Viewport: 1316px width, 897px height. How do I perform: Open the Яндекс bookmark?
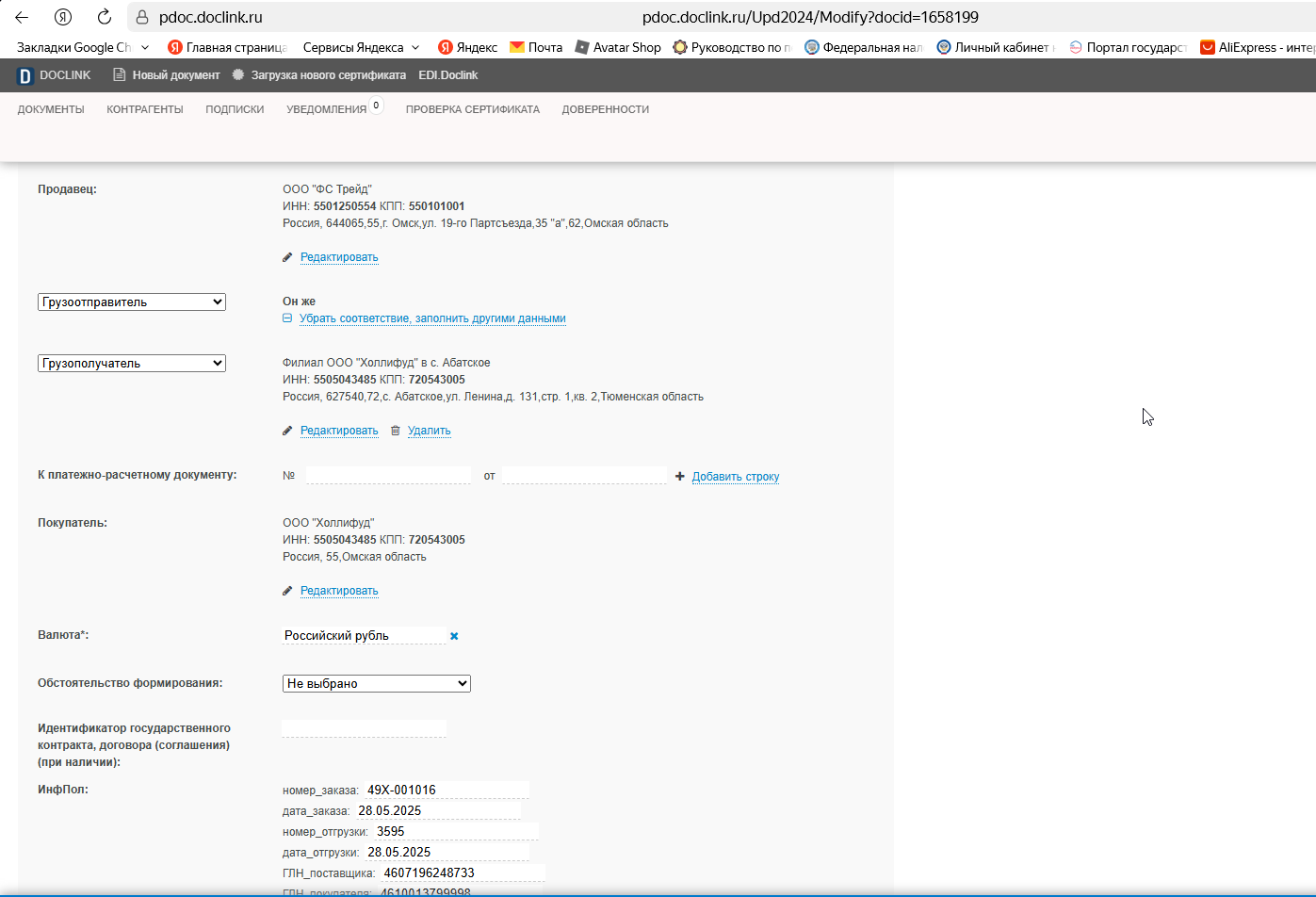tap(467, 47)
